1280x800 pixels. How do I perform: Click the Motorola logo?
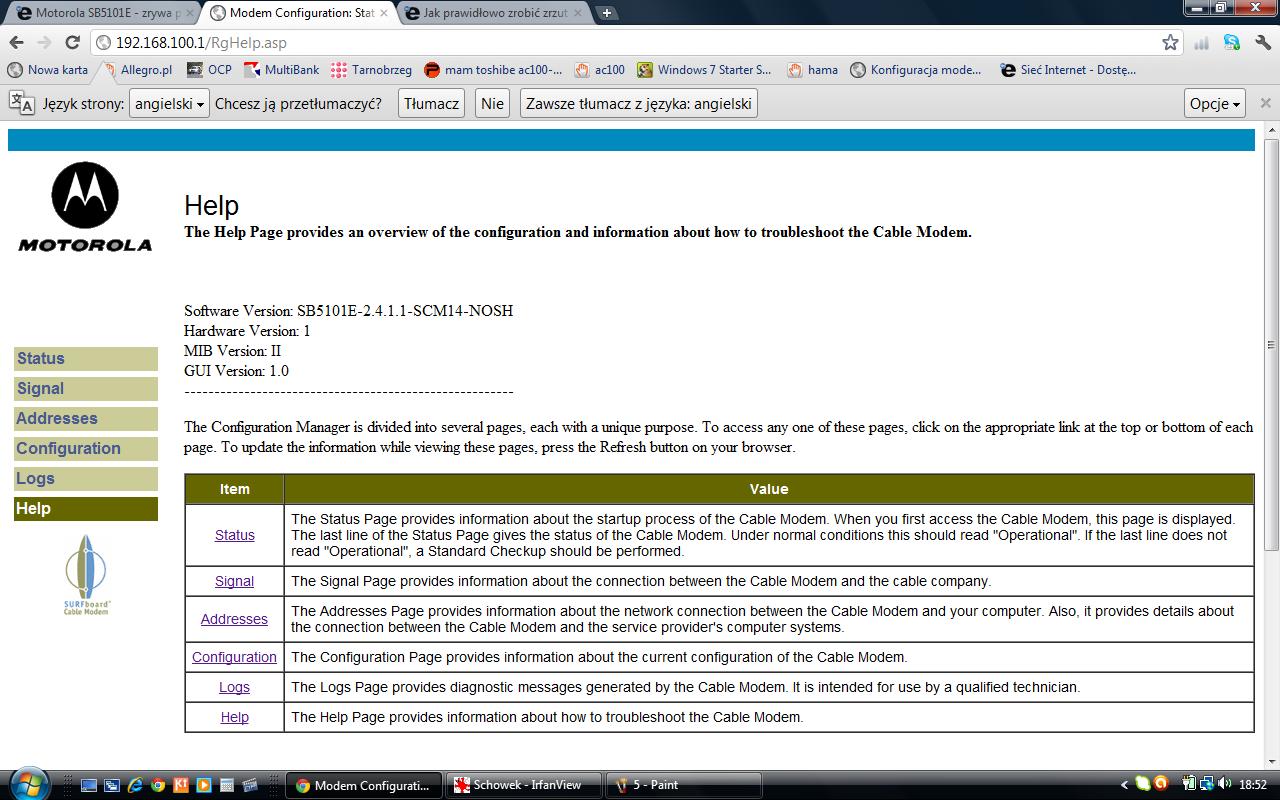pos(85,207)
